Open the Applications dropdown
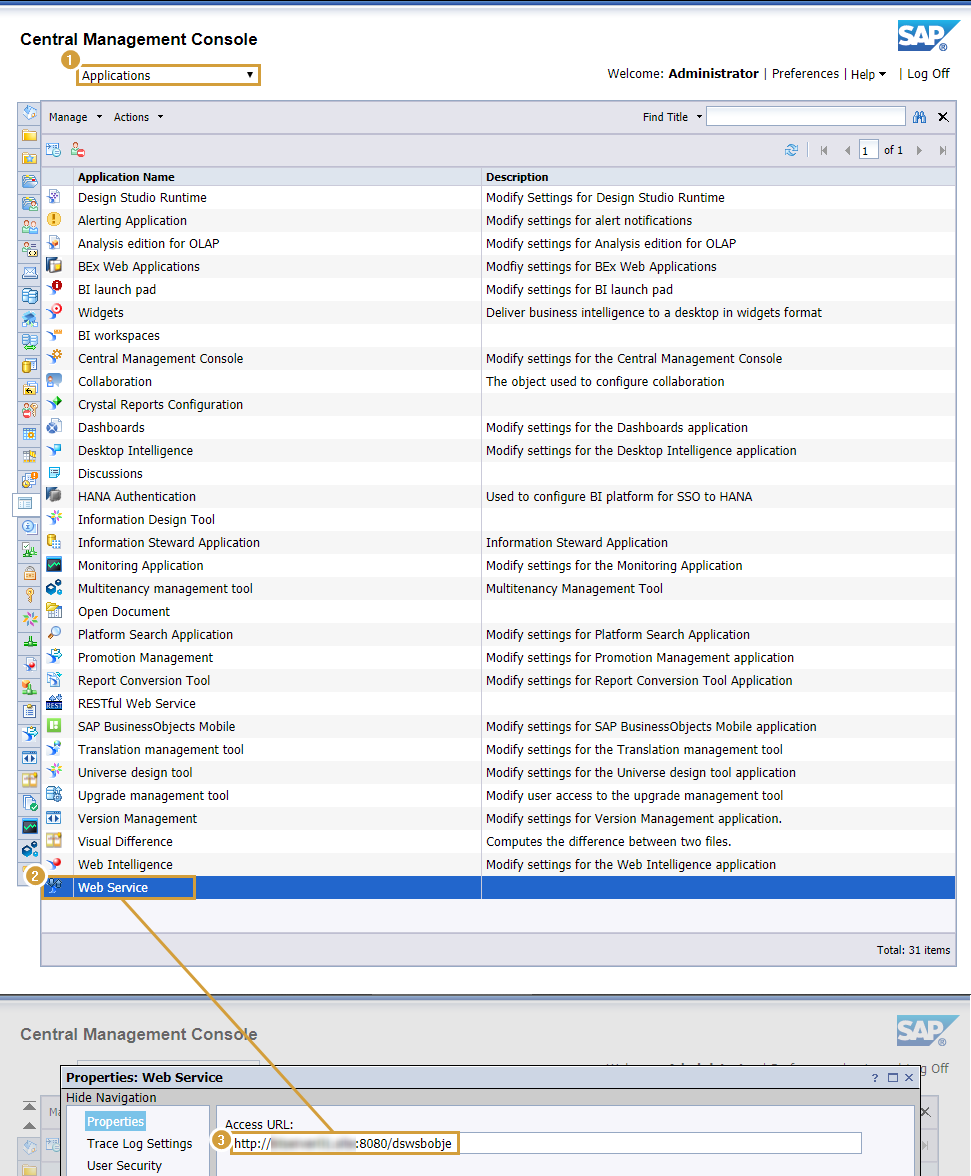 click(167, 74)
